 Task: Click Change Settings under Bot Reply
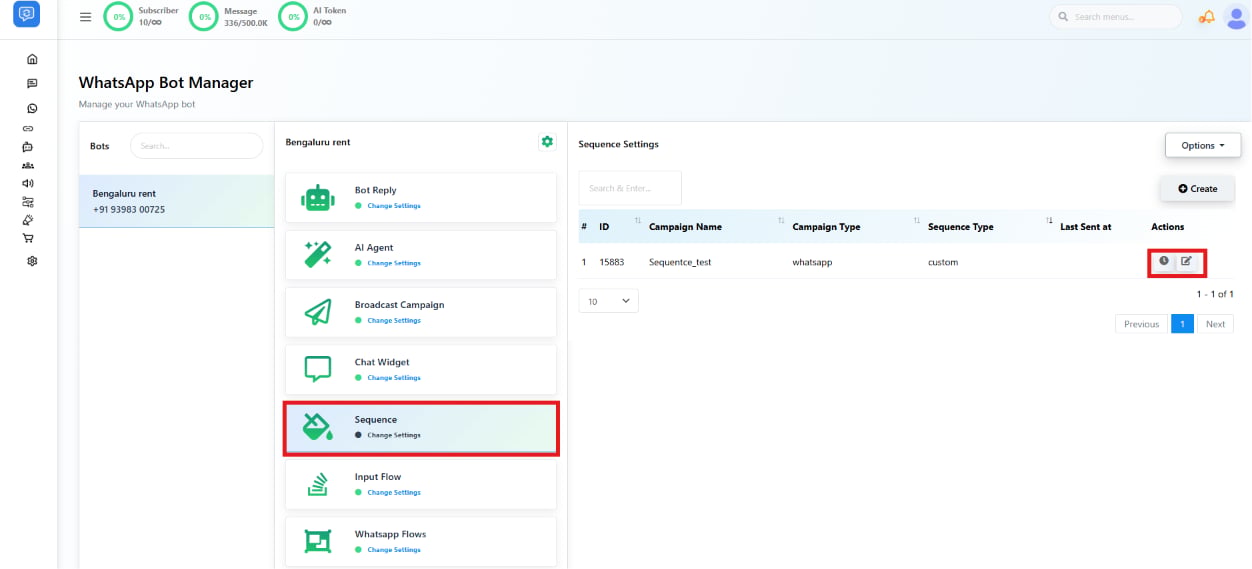pyautogui.click(x=394, y=206)
